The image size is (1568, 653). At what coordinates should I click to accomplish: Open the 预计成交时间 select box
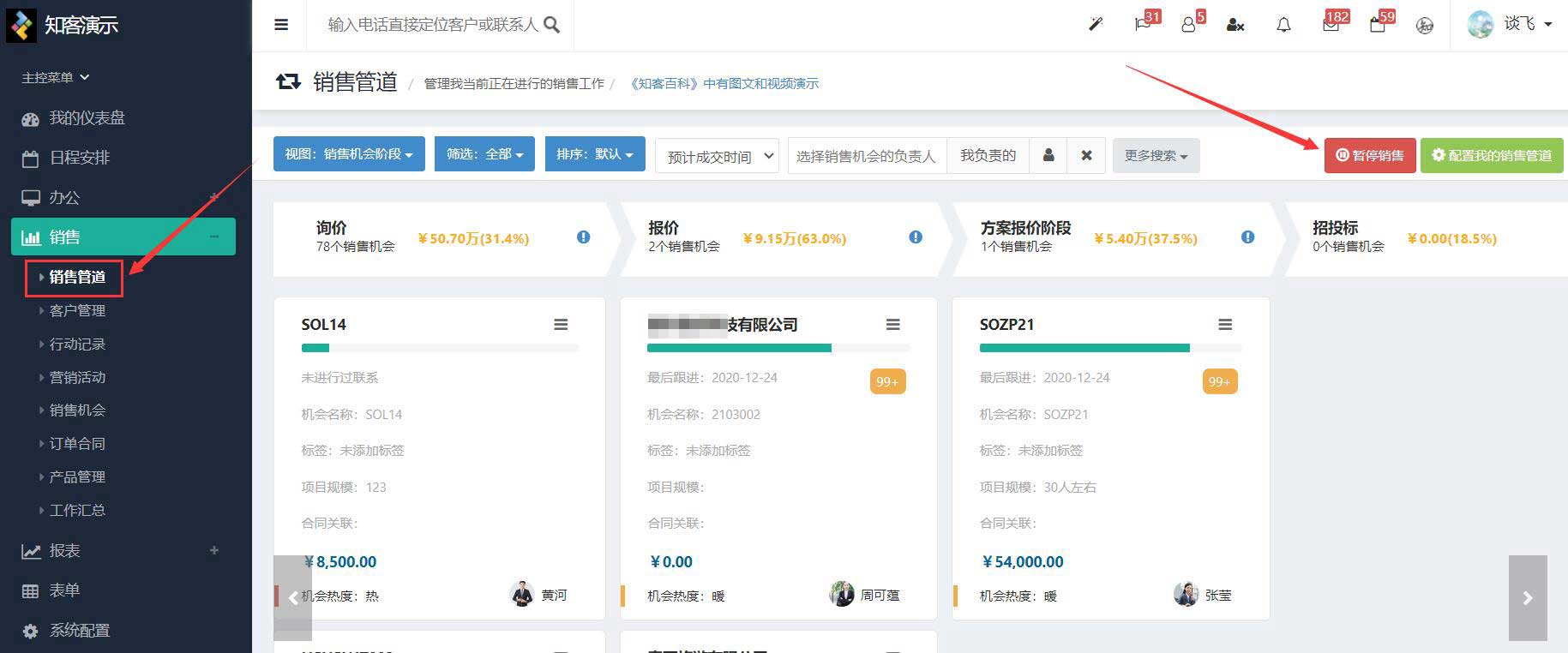pos(717,156)
